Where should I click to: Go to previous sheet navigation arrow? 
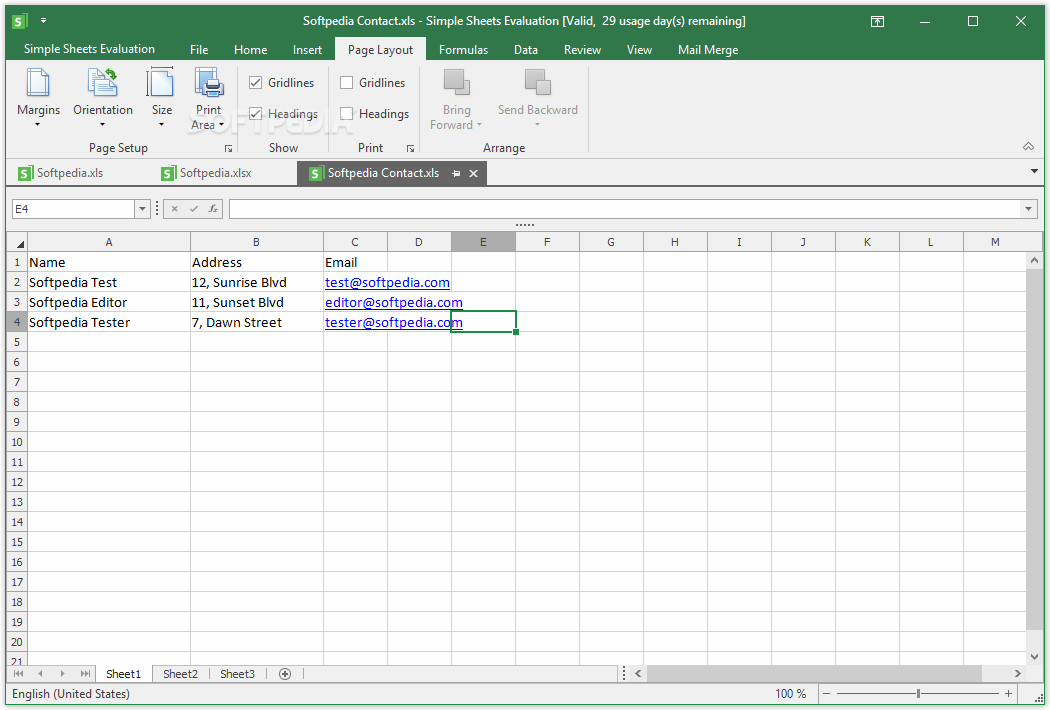point(40,674)
